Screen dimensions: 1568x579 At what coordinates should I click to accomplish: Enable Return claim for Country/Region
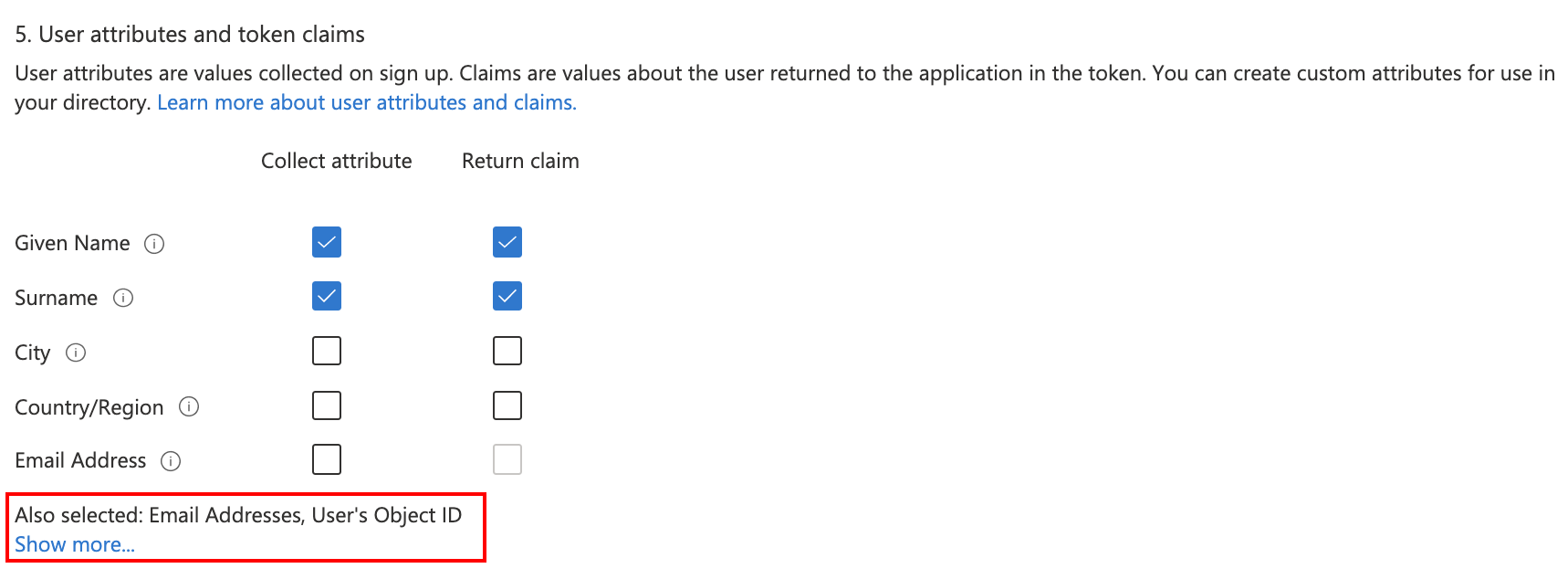click(507, 405)
